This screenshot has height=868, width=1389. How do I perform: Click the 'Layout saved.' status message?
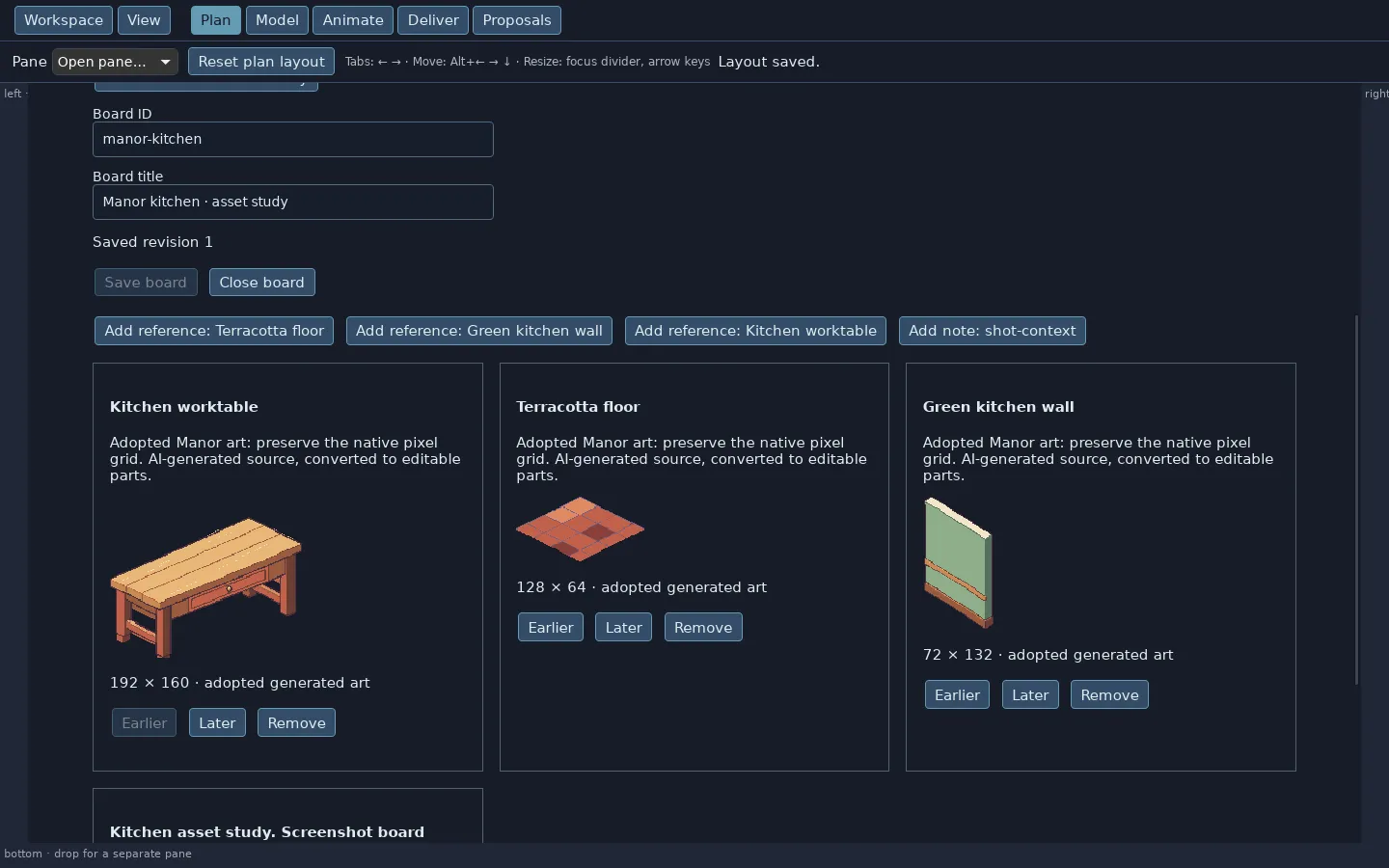[769, 62]
